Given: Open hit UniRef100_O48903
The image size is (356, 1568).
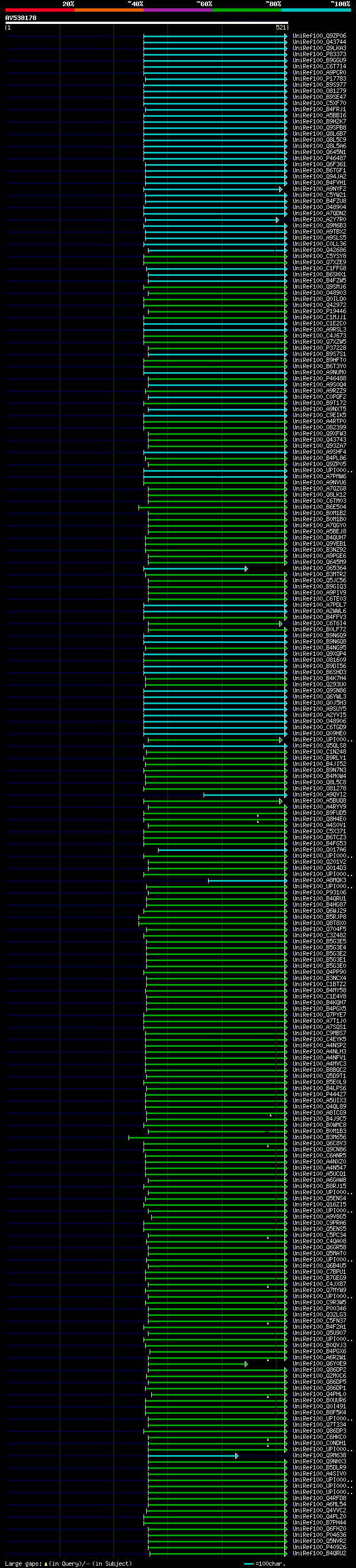Looking at the screenshot, I should 319,293.
